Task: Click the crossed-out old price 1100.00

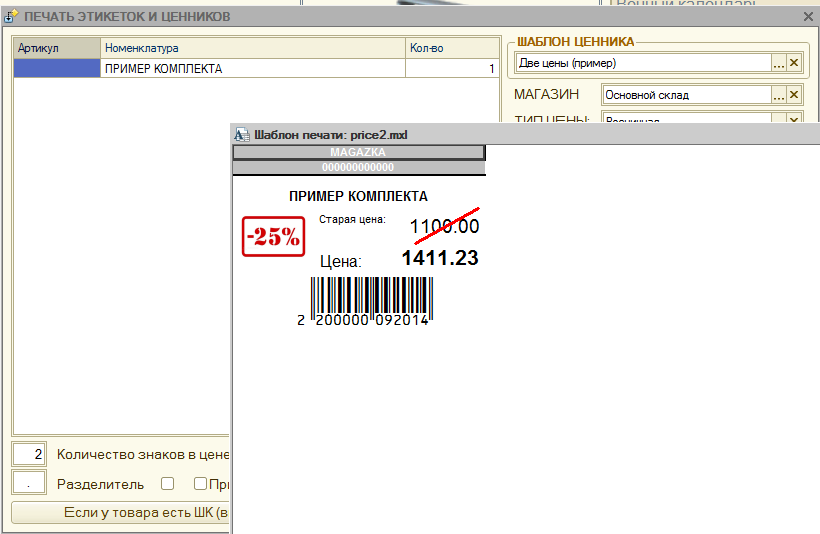Action: point(445,226)
